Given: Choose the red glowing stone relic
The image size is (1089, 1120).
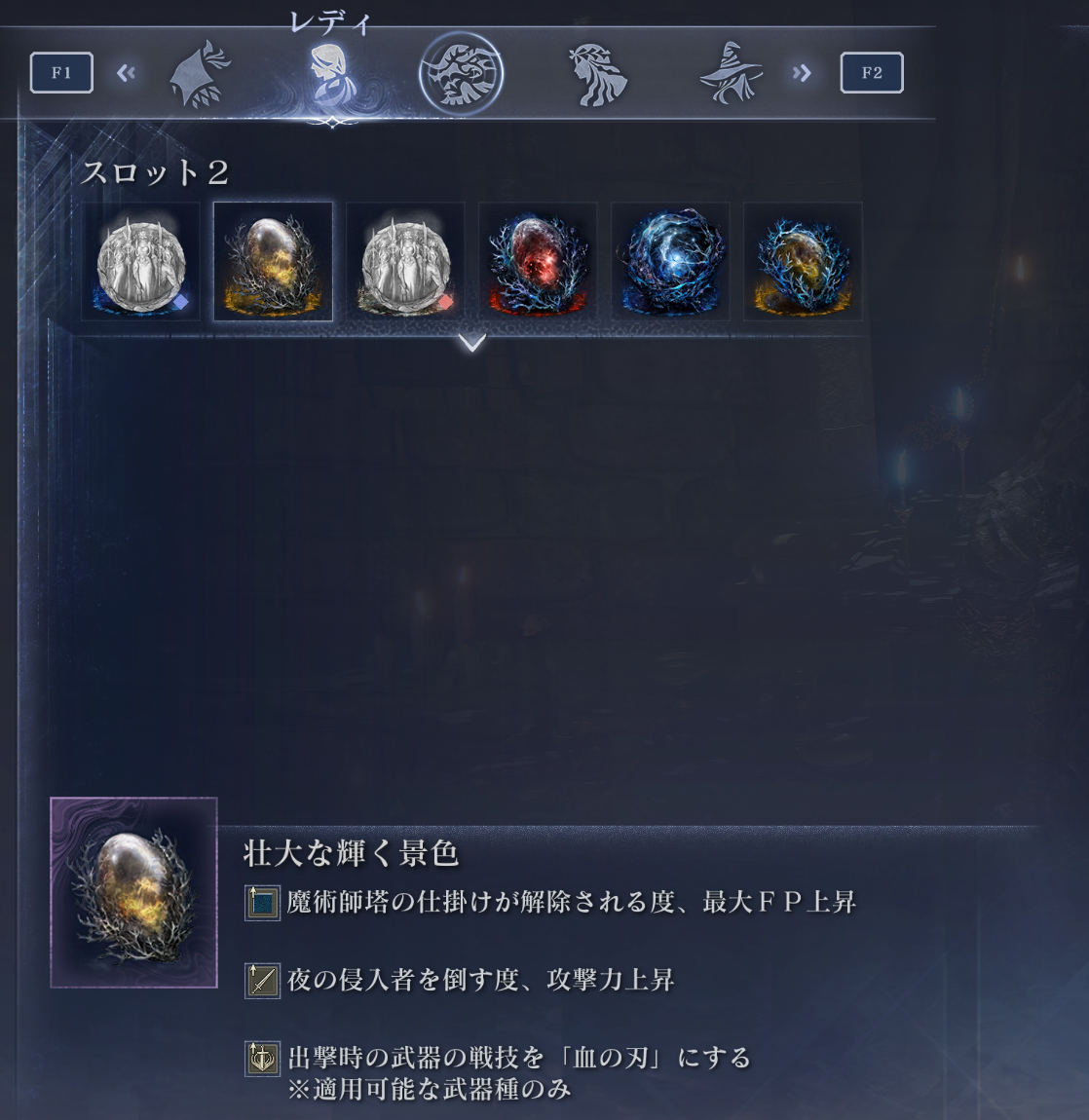Looking at the screenshot, I should 538,262.
